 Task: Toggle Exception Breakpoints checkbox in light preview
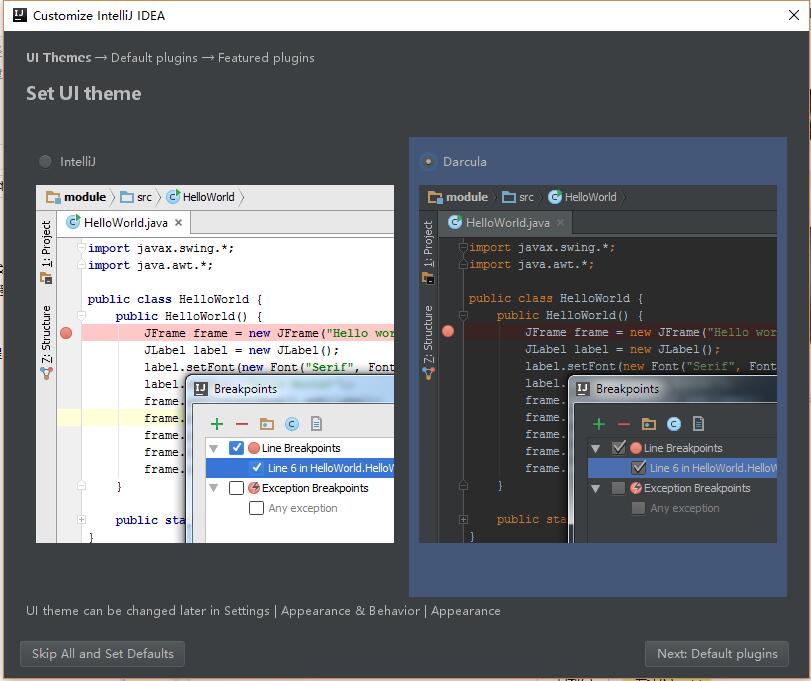click(x=236, y=488)
